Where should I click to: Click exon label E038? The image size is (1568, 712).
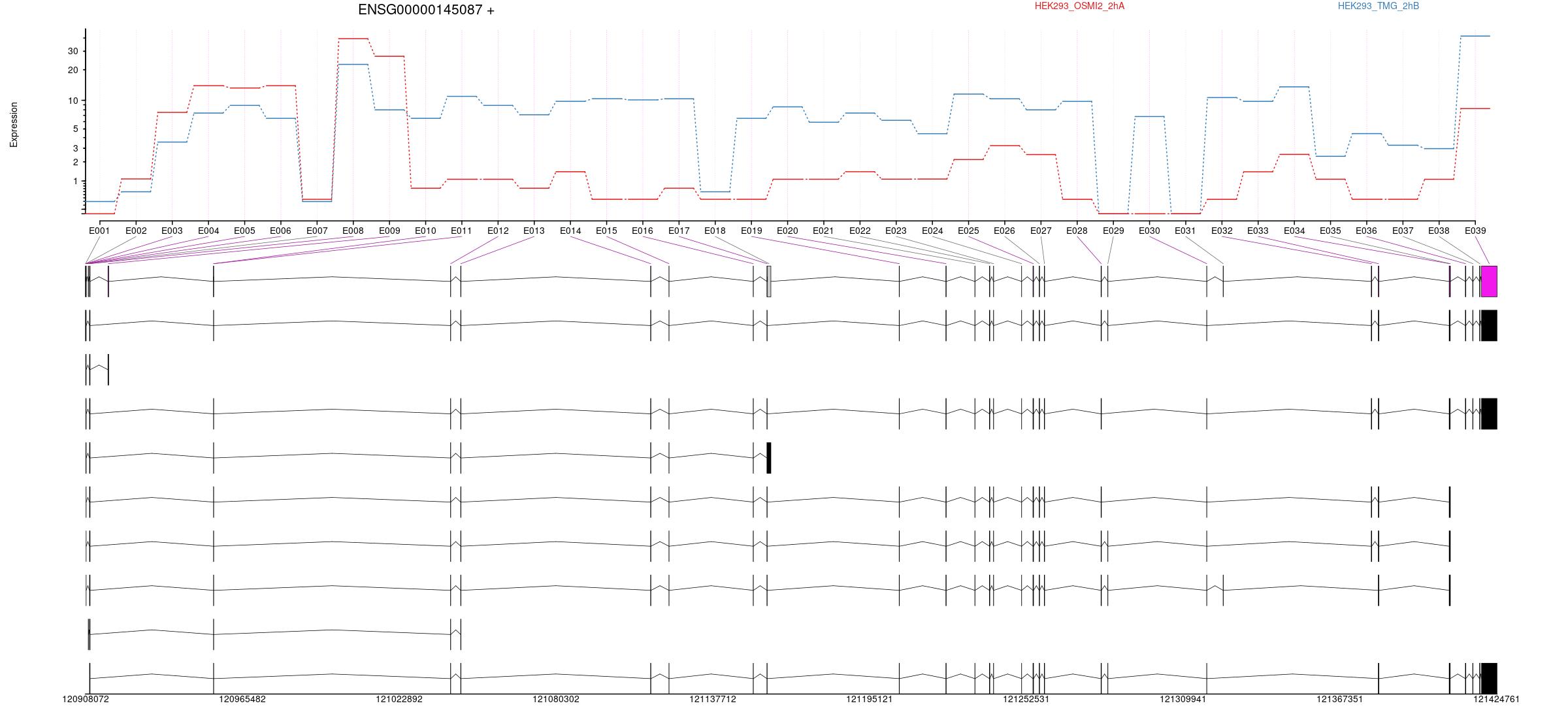(x=1439, y=231)
